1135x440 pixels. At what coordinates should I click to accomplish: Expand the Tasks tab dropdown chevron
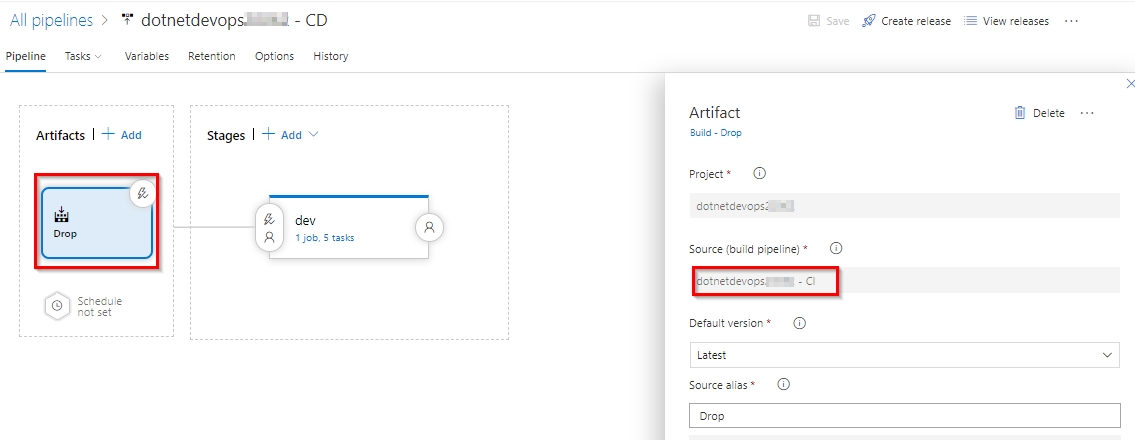(x=98, y=56)
